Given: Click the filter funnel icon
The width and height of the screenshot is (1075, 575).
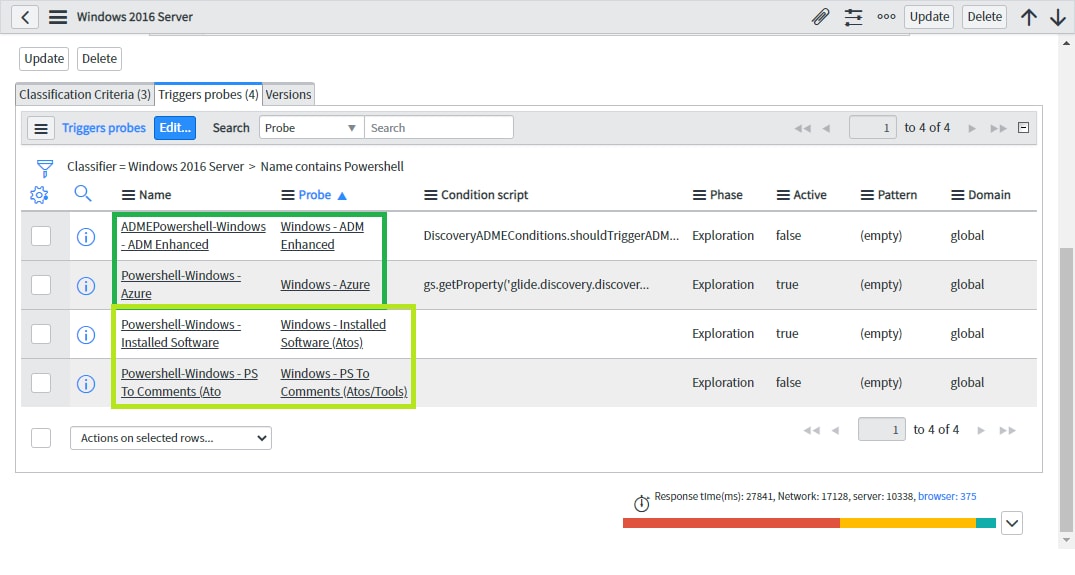Looking at the screenshot, I should point(45,168).
